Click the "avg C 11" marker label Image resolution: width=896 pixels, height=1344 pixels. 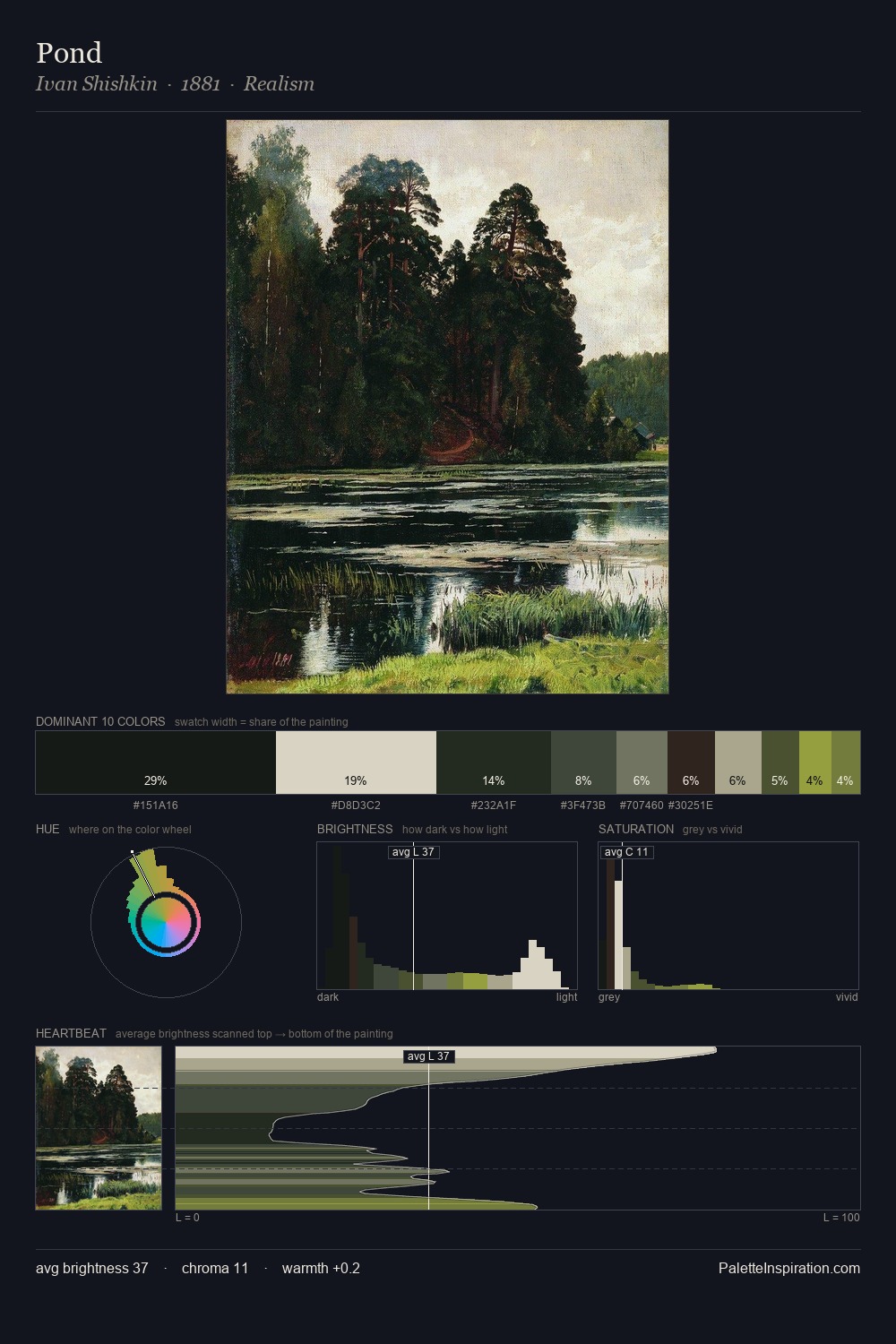tap(626, 852)
